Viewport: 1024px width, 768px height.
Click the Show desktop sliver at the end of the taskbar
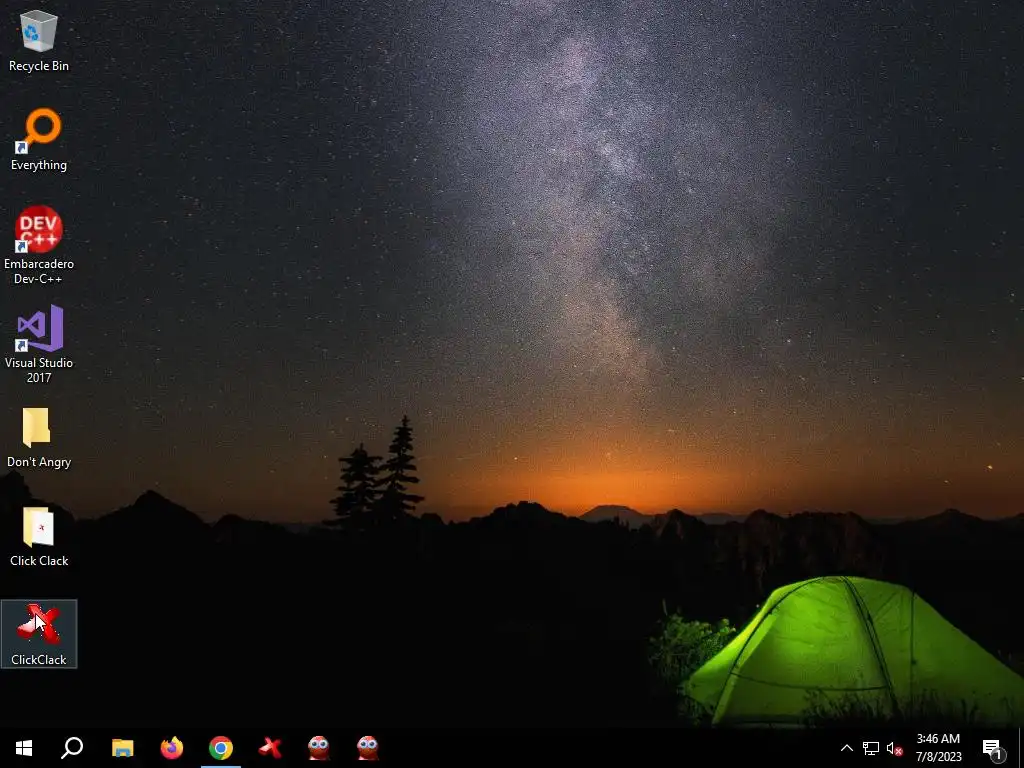click(x=1021, y=748)
